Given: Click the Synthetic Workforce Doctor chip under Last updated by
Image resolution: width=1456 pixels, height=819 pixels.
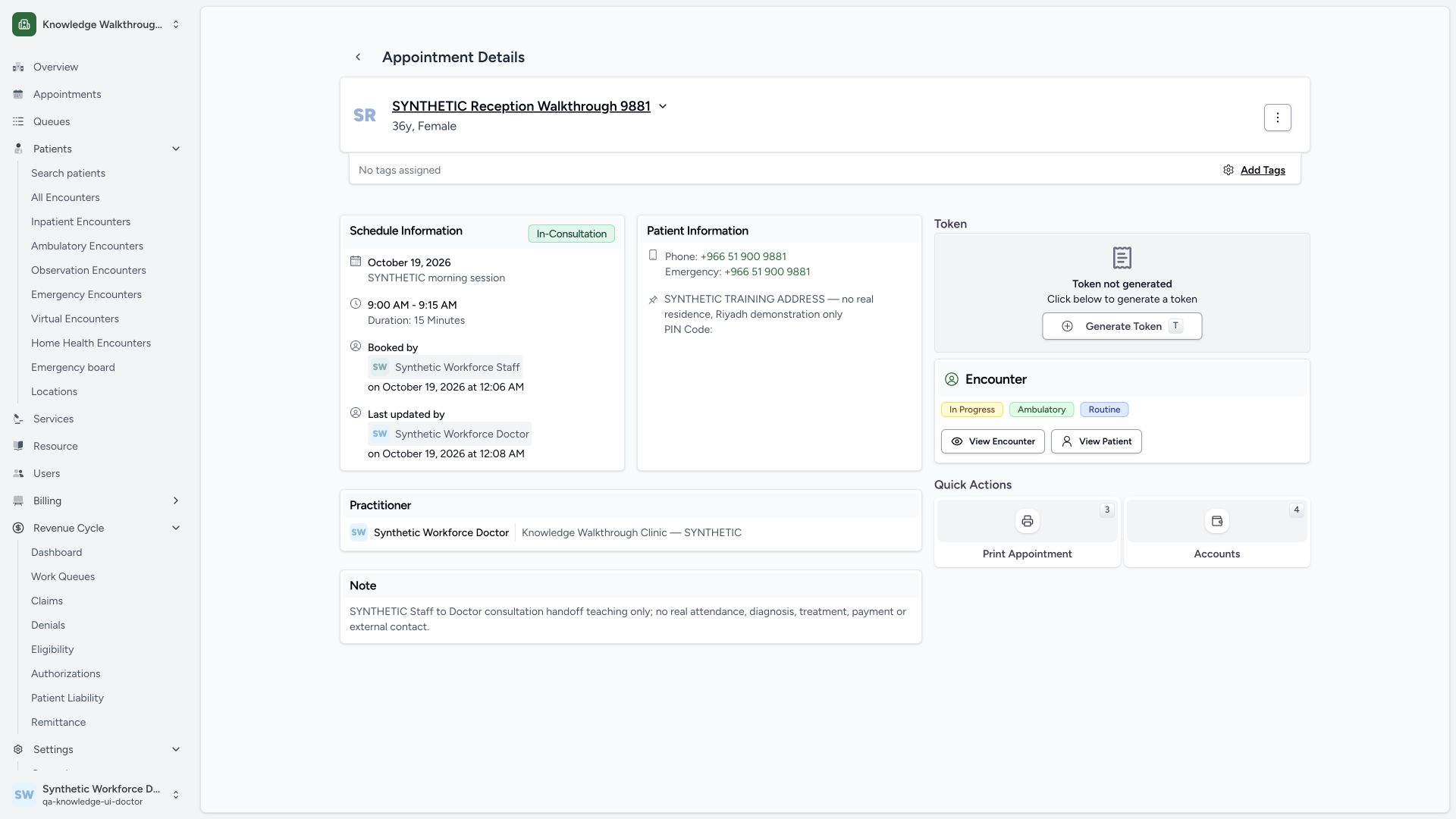Looking at the screenshot, I should pos(450,435).
